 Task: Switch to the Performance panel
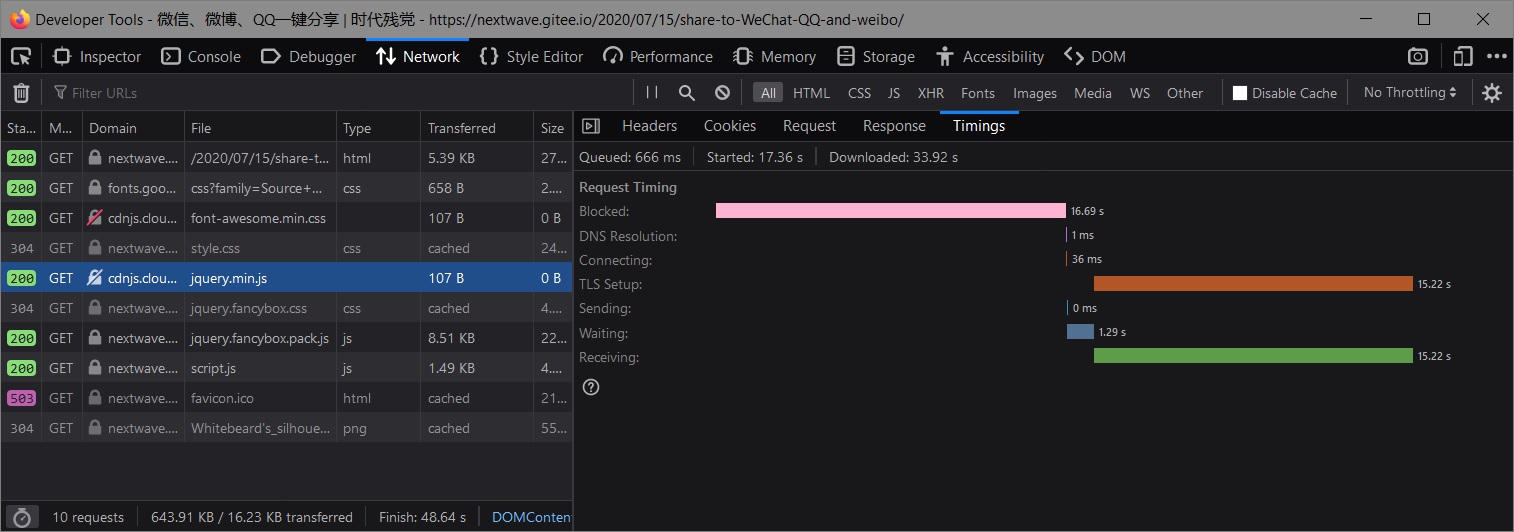pyautogui.click(x=658, y=57)
